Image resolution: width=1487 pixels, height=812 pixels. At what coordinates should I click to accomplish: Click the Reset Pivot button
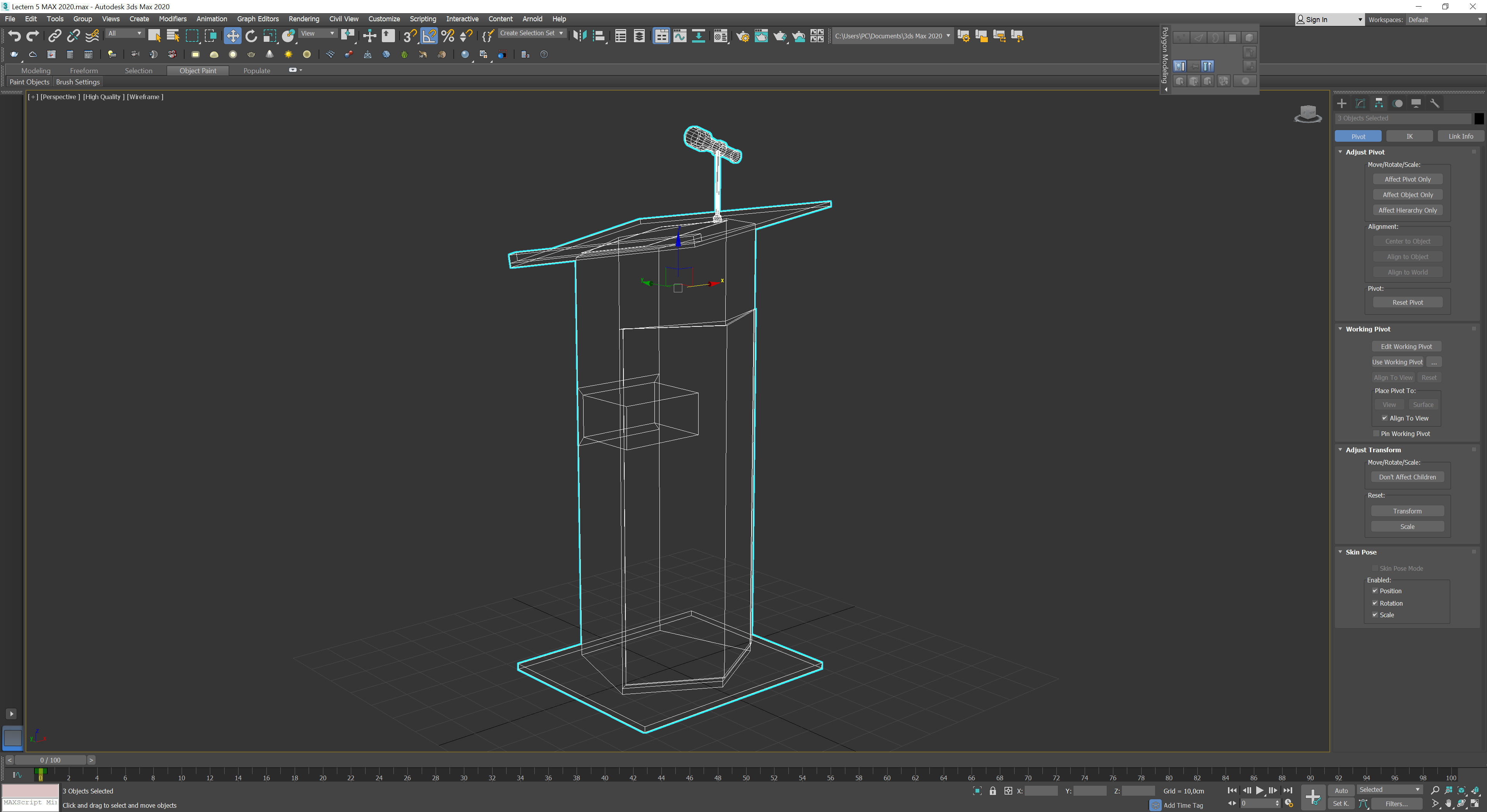coord(1407,302)
